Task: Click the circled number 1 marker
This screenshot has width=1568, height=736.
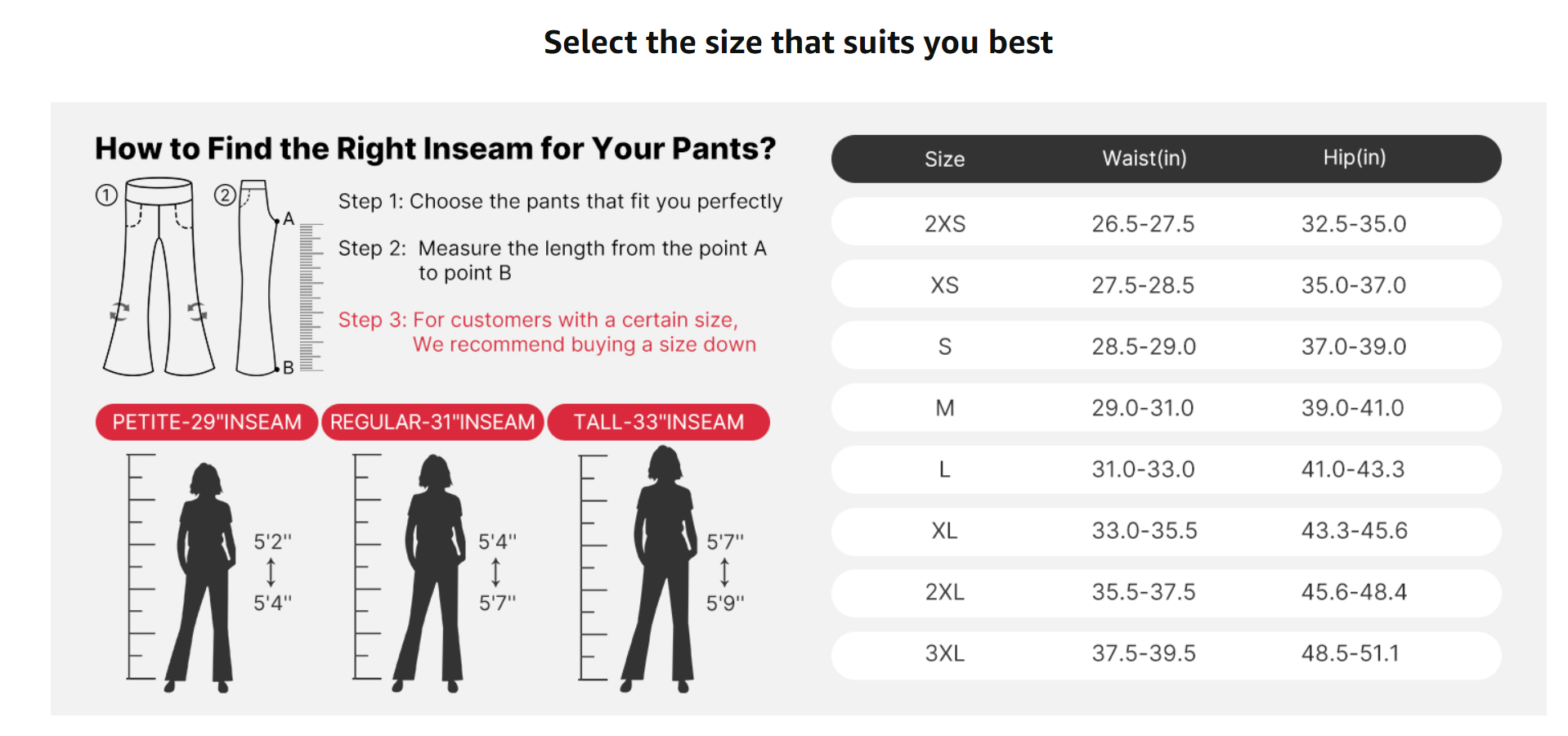Action: [x=107, y=195]
